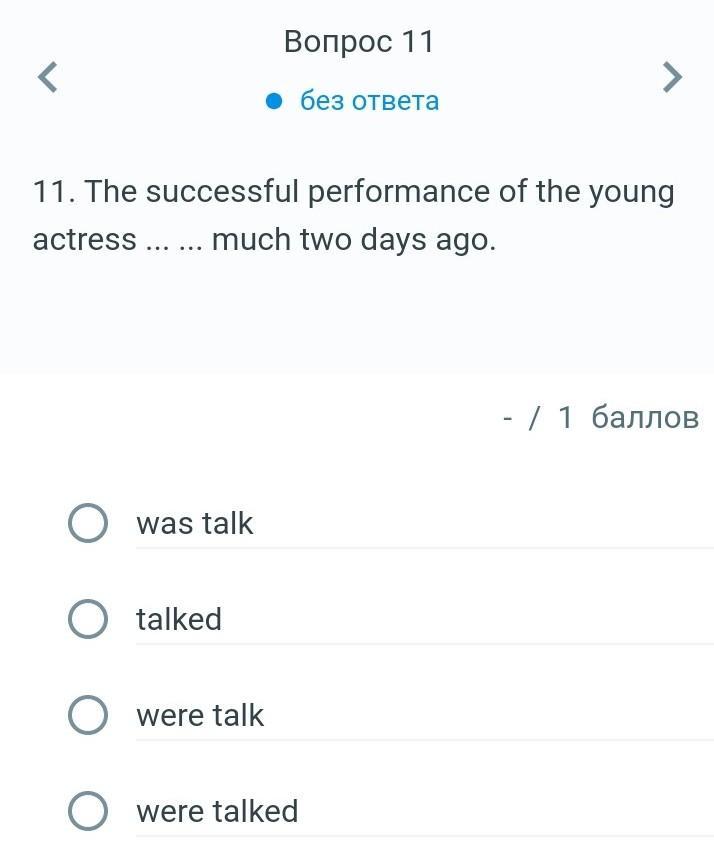This screenshot has height=847, width=714.
Task: Click the "11." number in question text
Action: 54,191
